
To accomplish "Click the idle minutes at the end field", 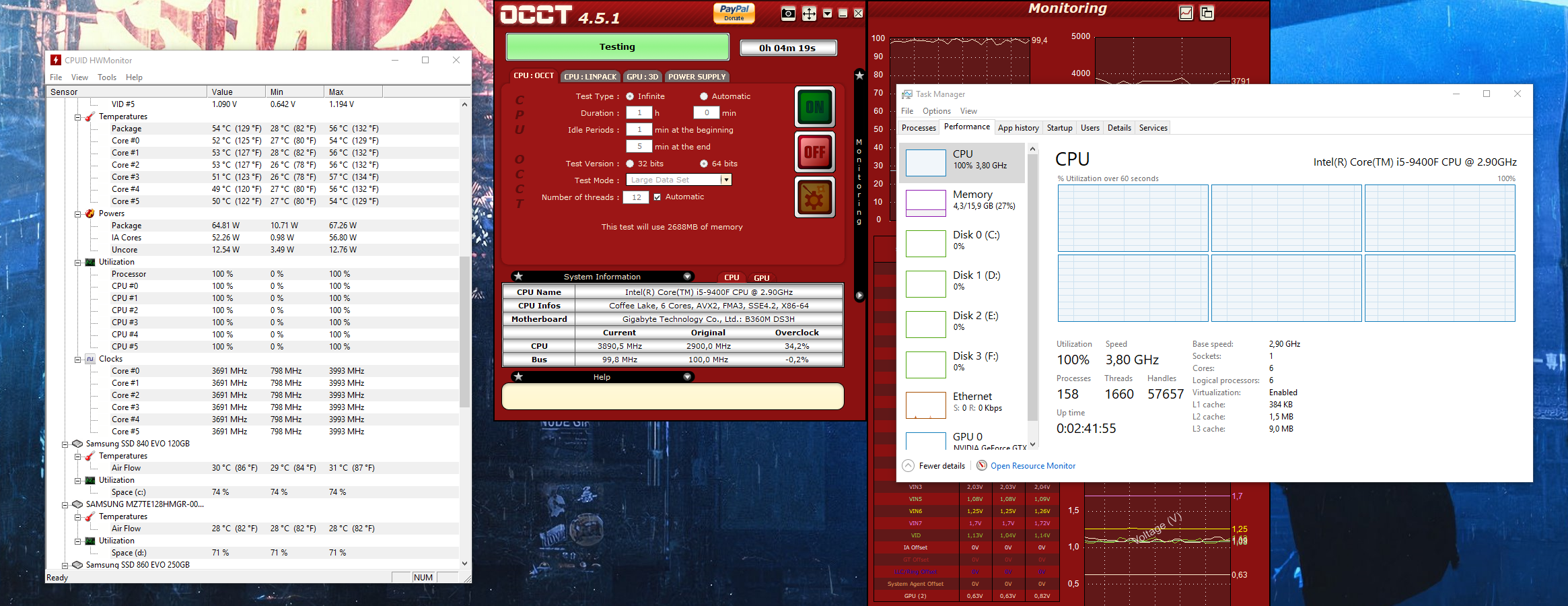I will click(x=639, y=146).
